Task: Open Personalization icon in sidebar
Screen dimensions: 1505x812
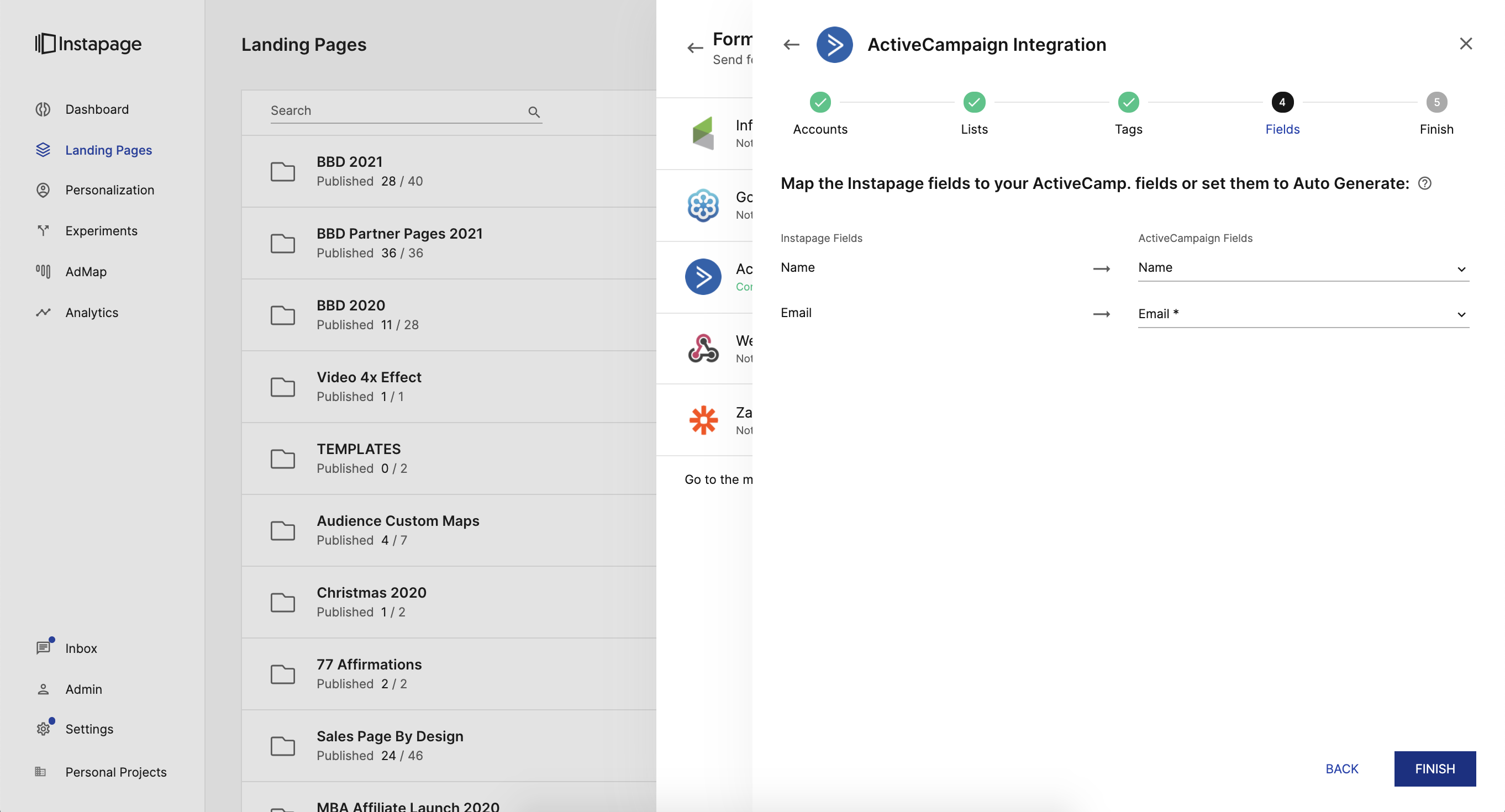Action: pyautogui.click(x=43, y=190)
